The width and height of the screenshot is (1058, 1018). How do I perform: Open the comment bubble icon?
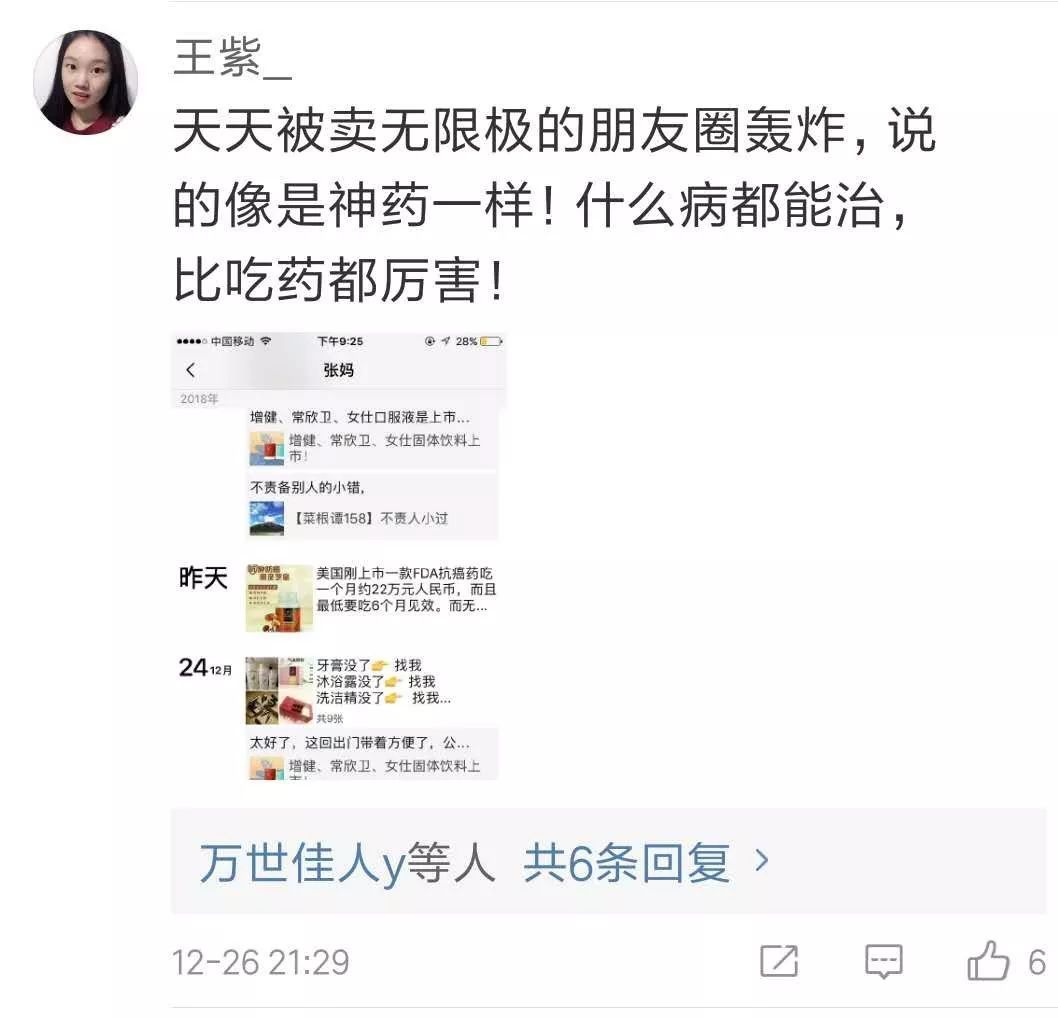(x=883, y=961)
